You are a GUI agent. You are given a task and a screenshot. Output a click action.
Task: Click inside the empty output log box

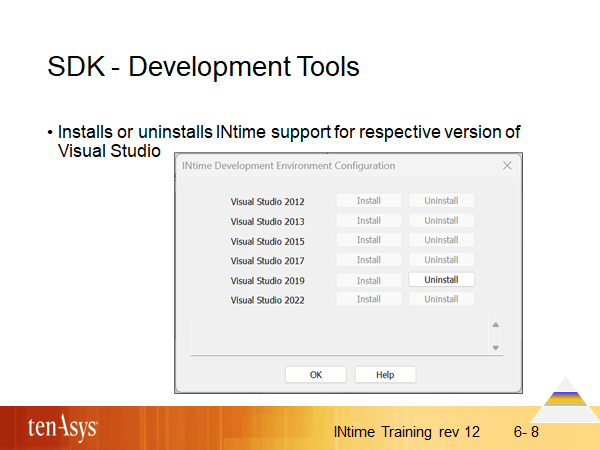tap(340, 336)
